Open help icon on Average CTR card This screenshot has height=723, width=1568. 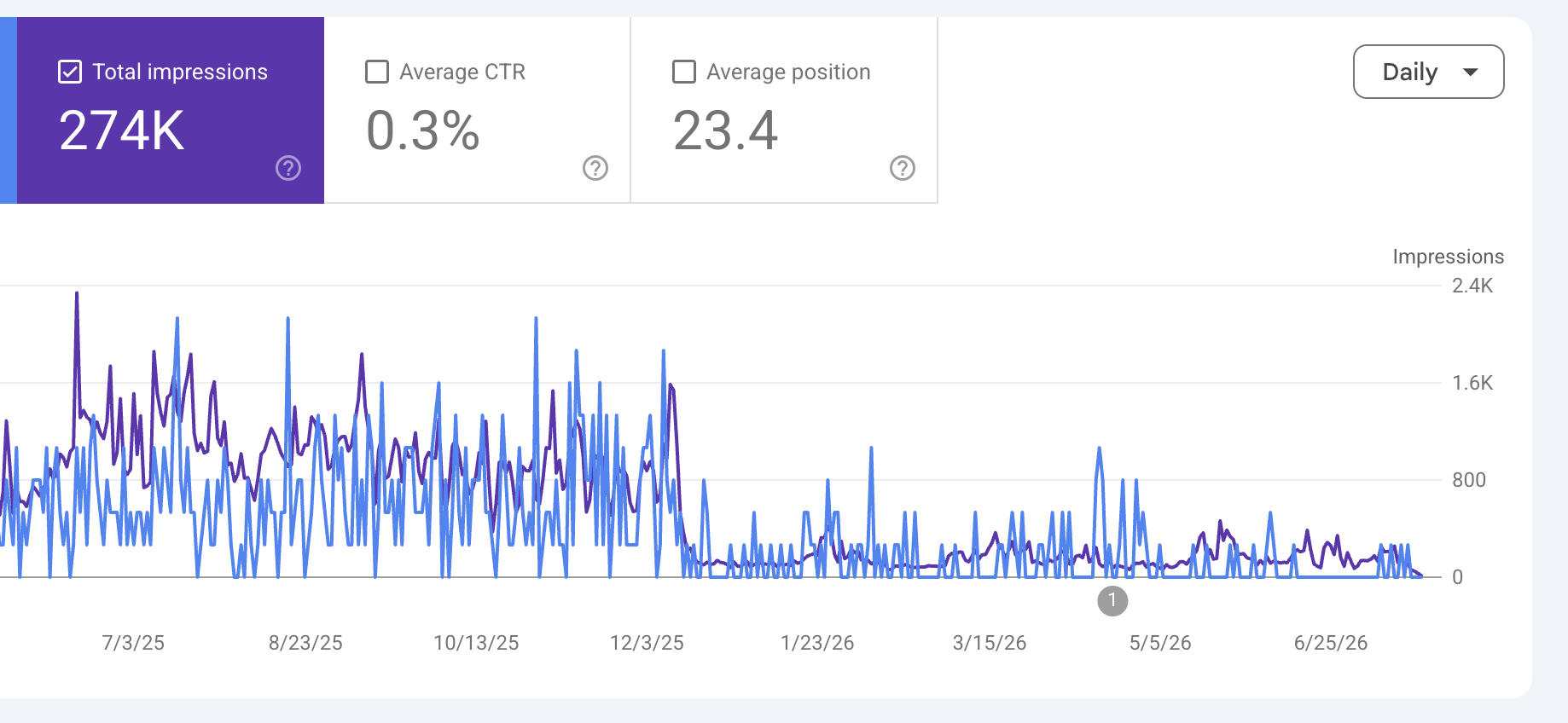[x=595, y=168]
